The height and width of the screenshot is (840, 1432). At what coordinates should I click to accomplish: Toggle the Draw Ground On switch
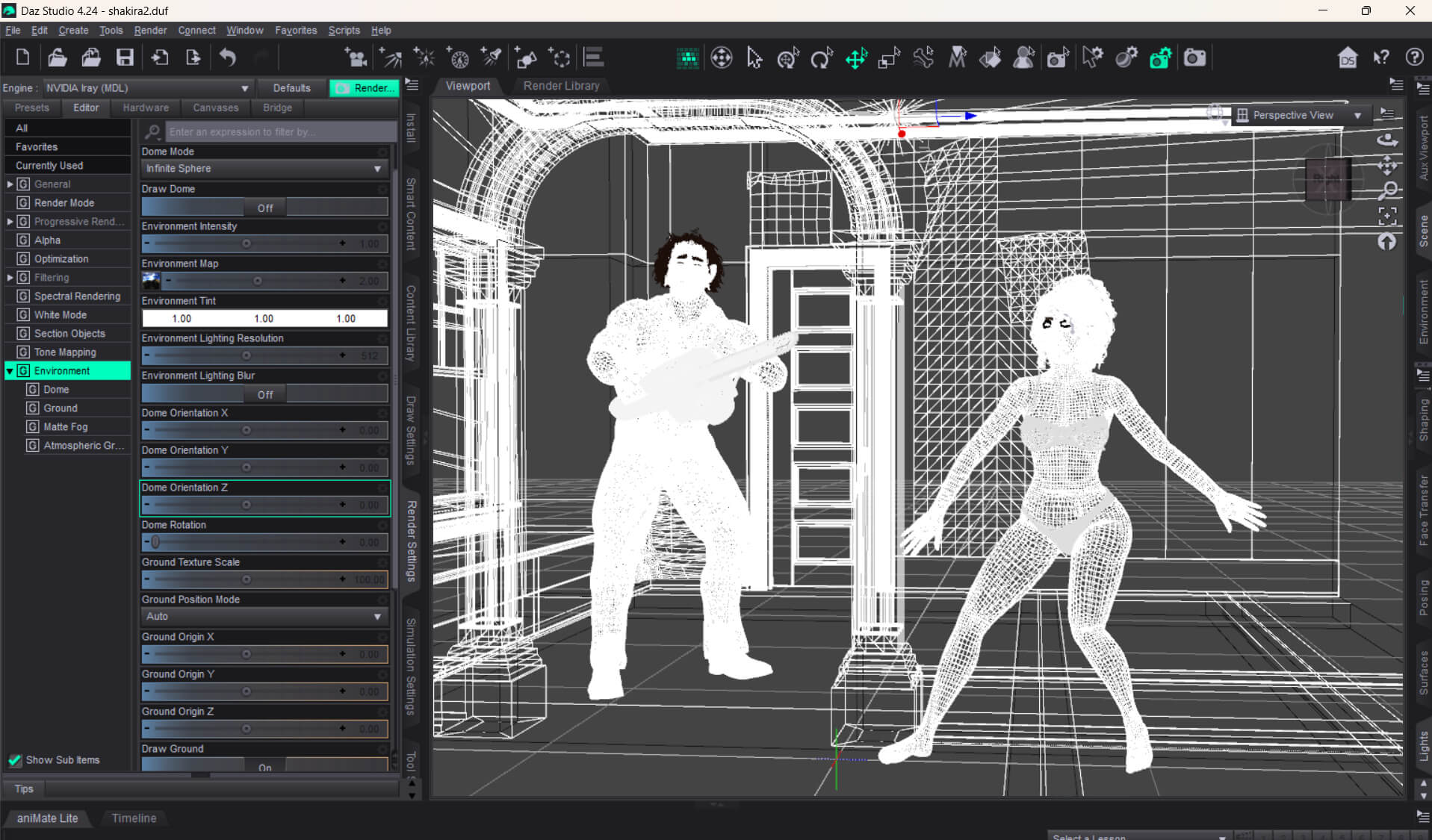coord(265,765)
